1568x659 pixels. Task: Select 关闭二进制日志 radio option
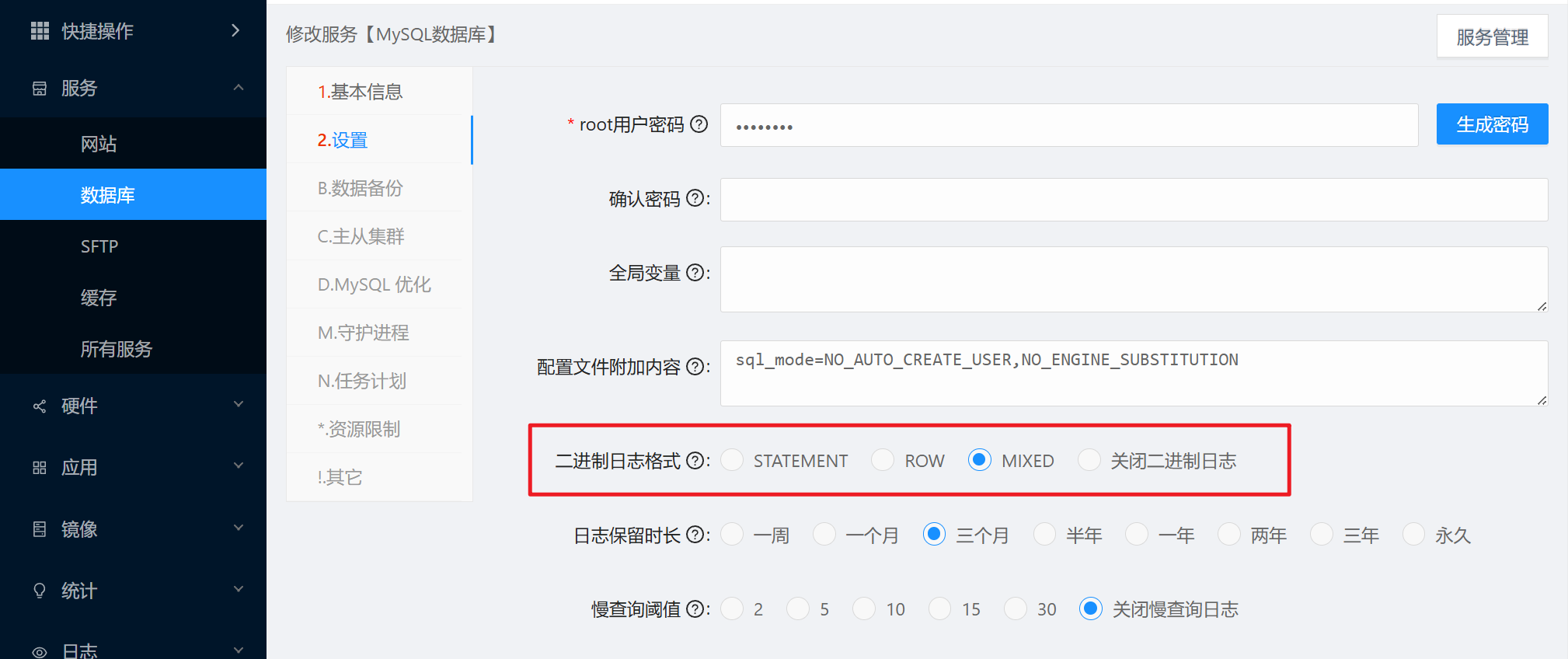pyautogui.click(x=1089, y=460)
